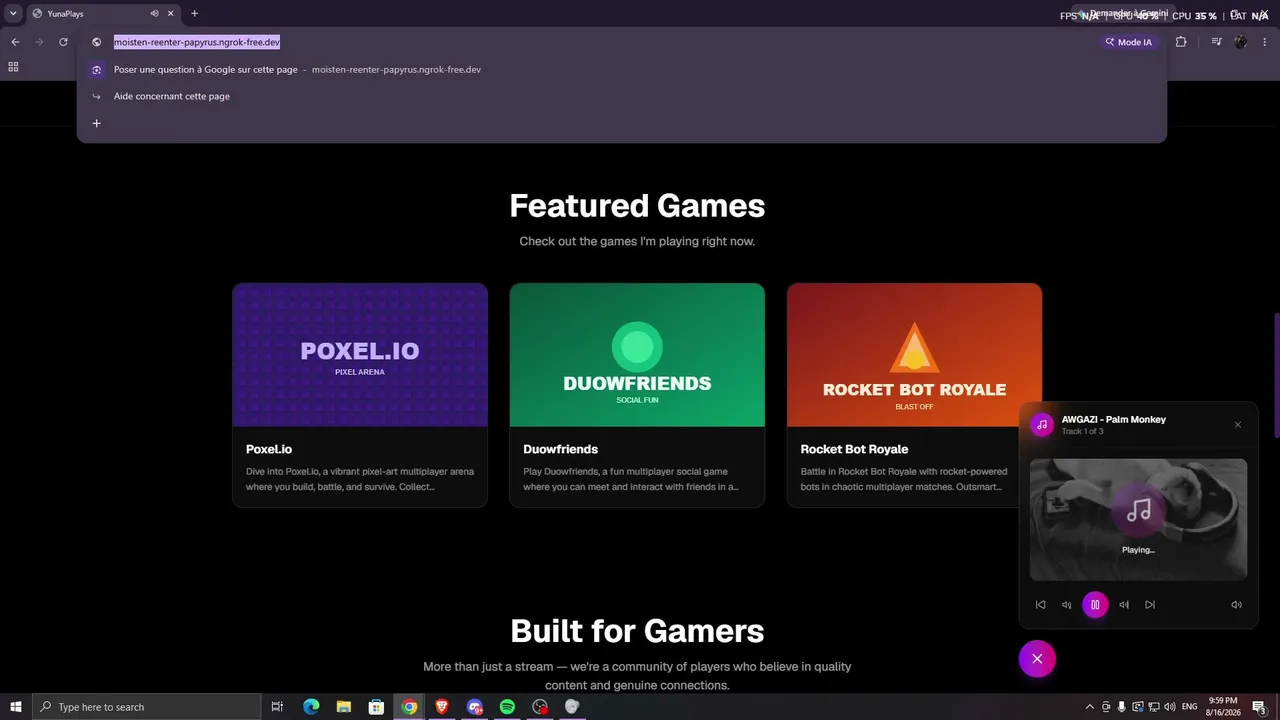Open Microsoft Store from taskbar
The image size is (1280, 720).
pos(376,707)
